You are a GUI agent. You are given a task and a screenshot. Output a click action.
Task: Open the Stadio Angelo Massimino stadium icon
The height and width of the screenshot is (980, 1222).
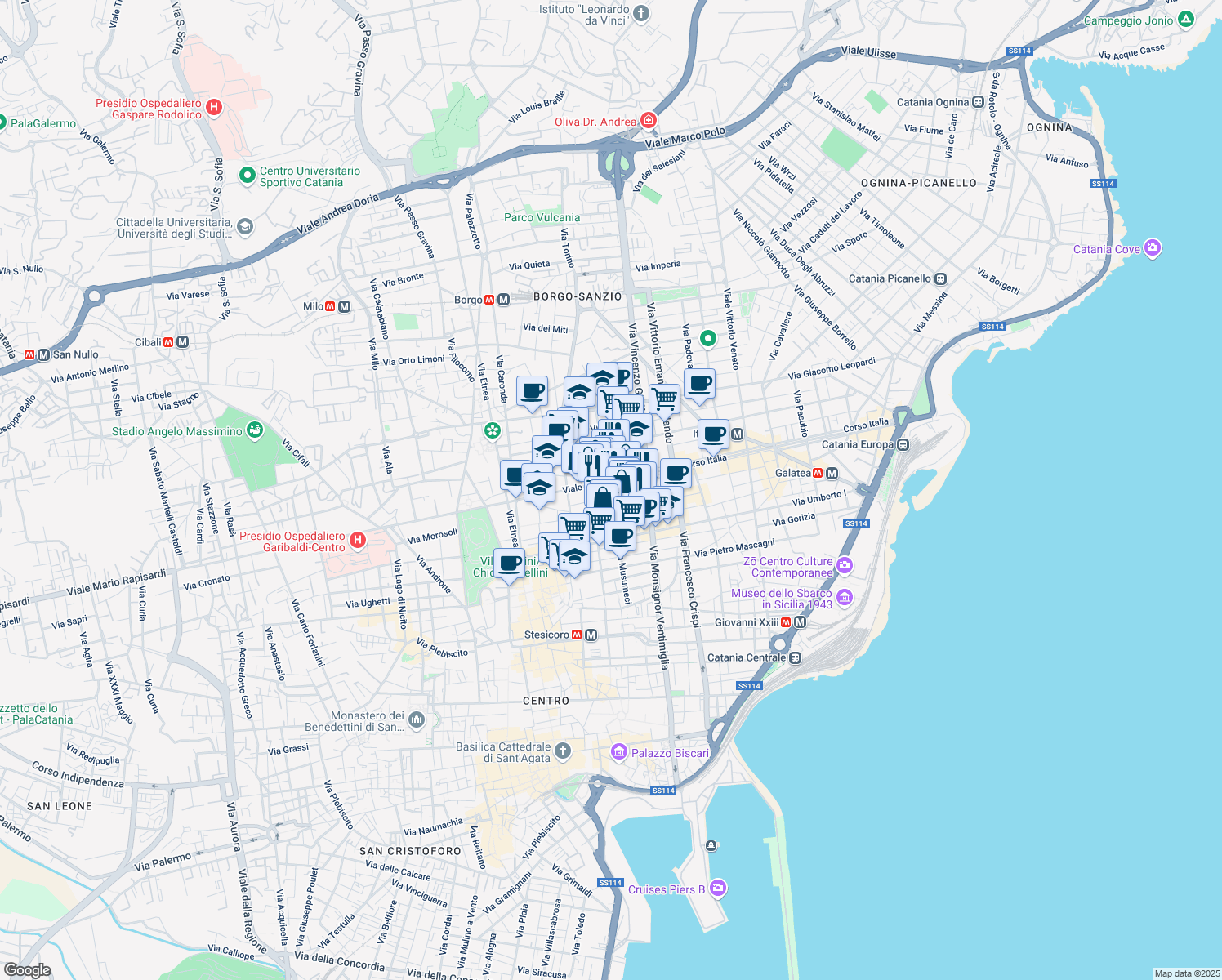click(x=254, y=430)
